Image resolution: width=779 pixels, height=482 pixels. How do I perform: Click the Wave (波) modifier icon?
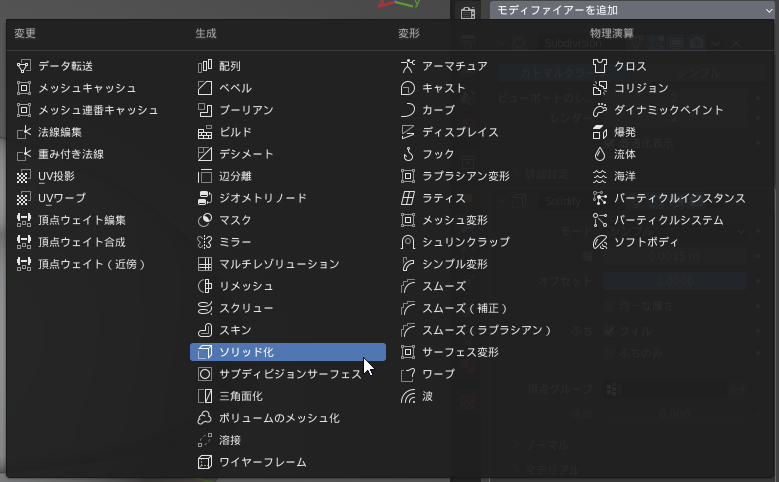[407, 396]
